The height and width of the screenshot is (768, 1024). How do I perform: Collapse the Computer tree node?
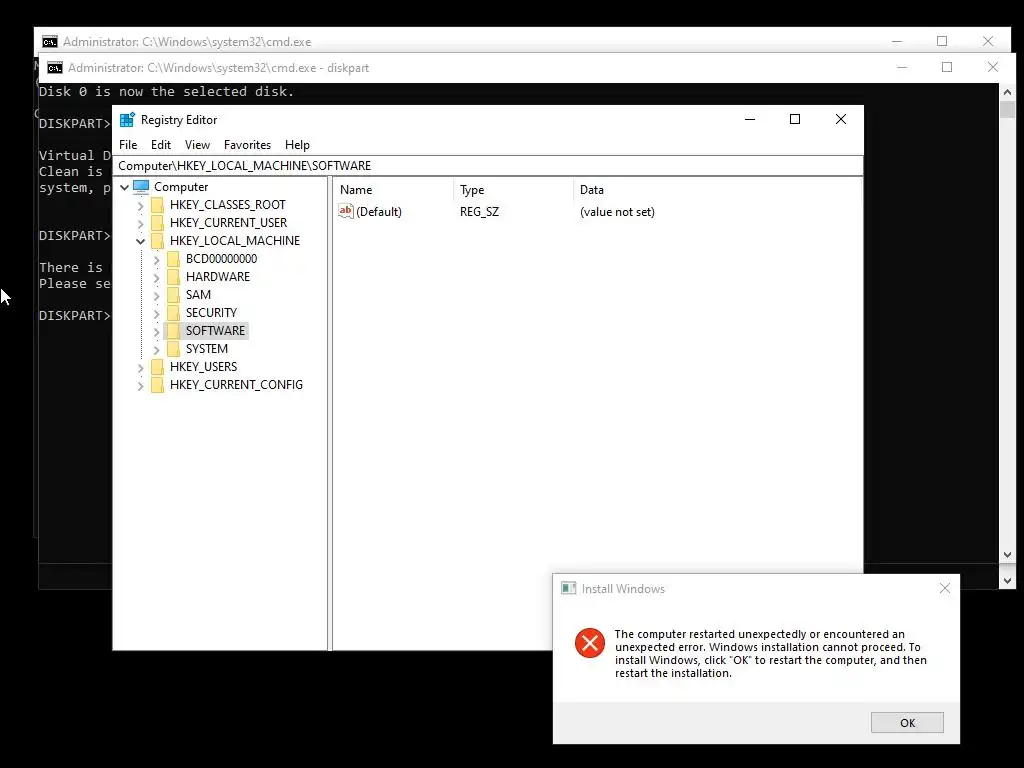(x=124, y=187)
